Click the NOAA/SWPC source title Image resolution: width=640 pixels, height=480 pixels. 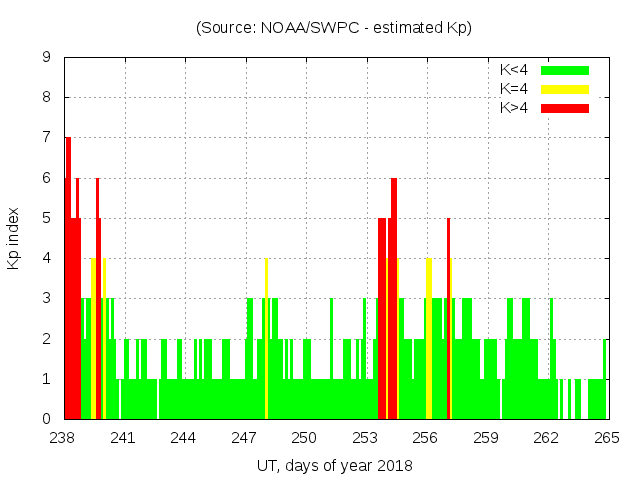coord(334,28)
